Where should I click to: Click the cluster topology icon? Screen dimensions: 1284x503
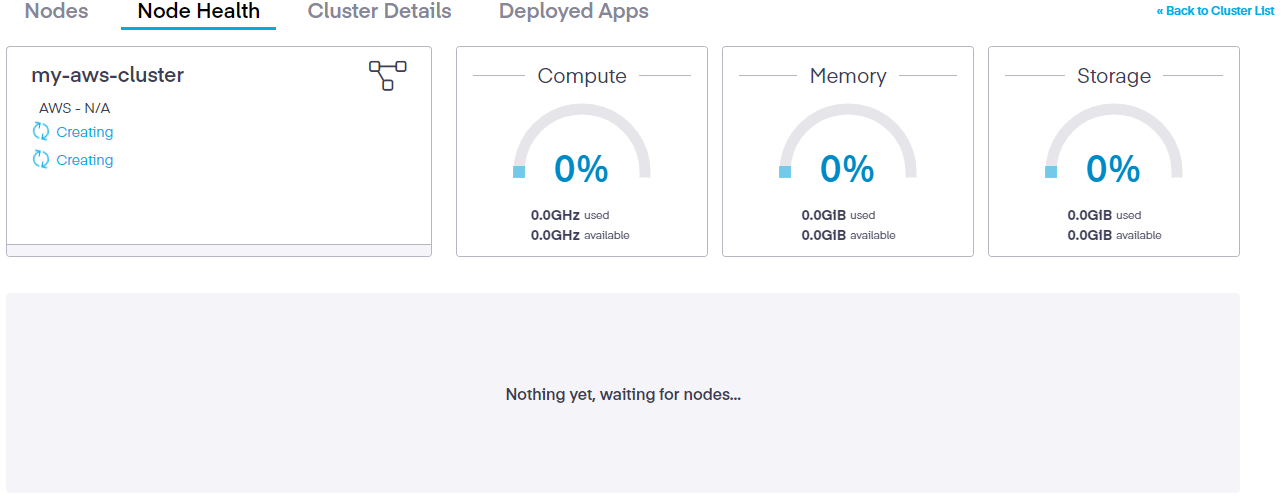click(387, 75)
